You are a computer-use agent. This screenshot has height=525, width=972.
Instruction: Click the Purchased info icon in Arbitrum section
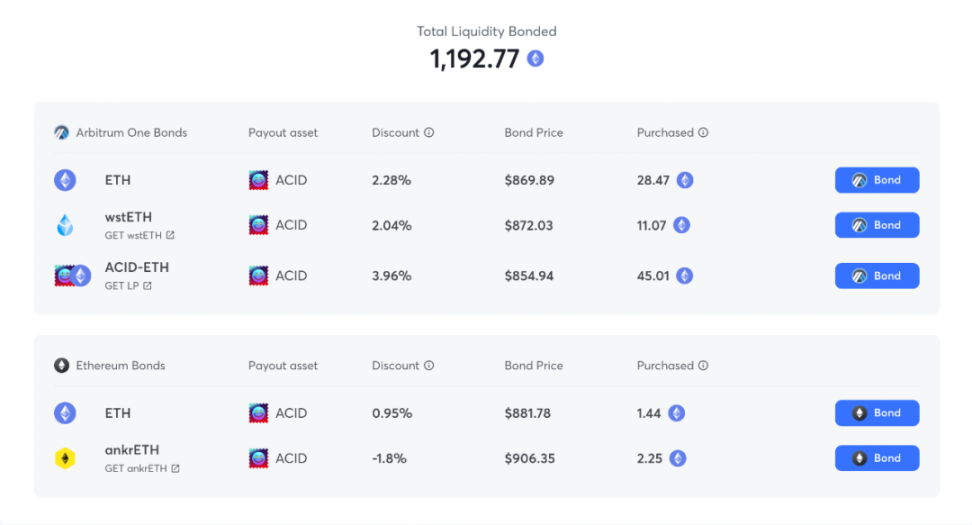coord(703,133)
